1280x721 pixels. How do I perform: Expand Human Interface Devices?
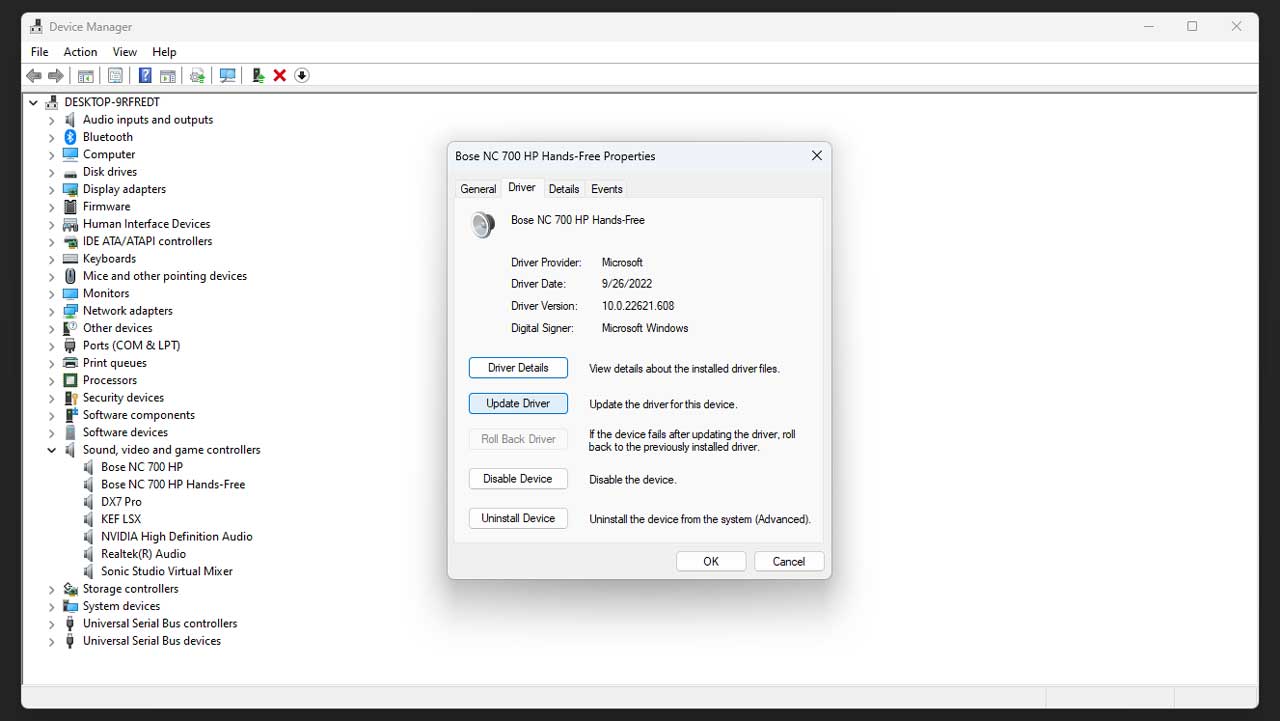tap(52, 224)
